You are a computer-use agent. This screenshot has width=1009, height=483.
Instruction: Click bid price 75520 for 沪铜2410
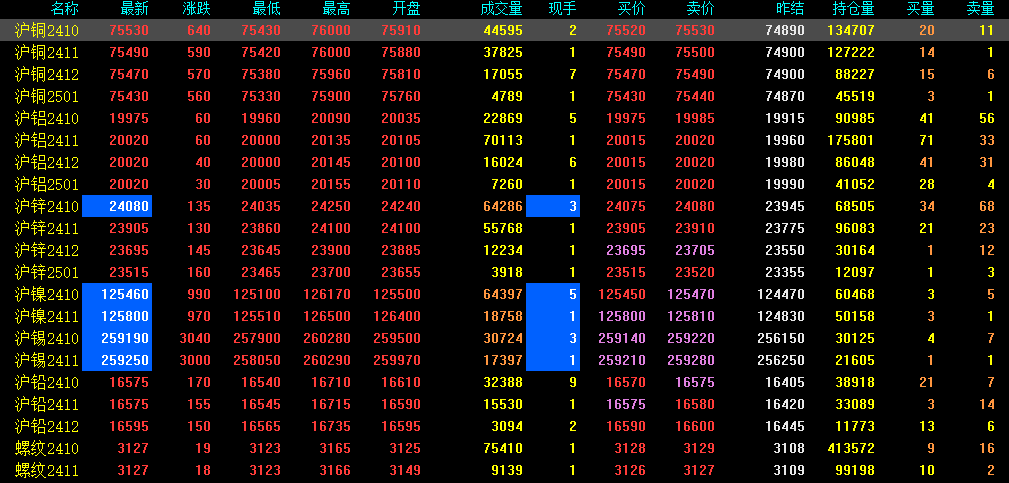(627, 30)
